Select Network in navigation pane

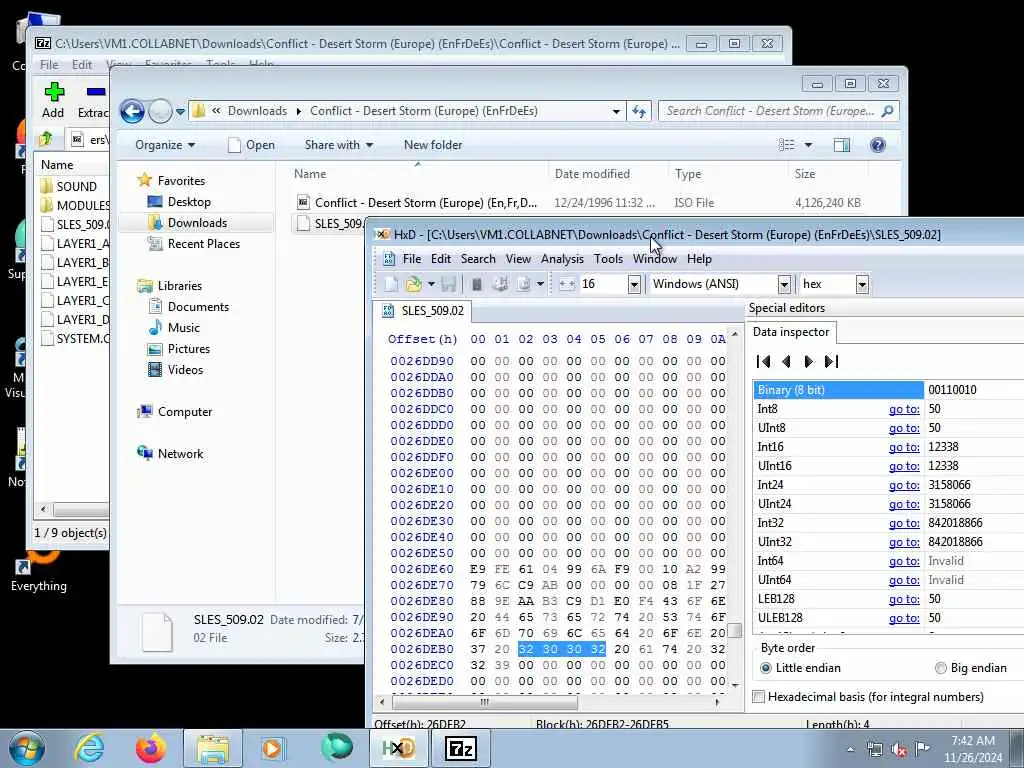tap(180, 454)
